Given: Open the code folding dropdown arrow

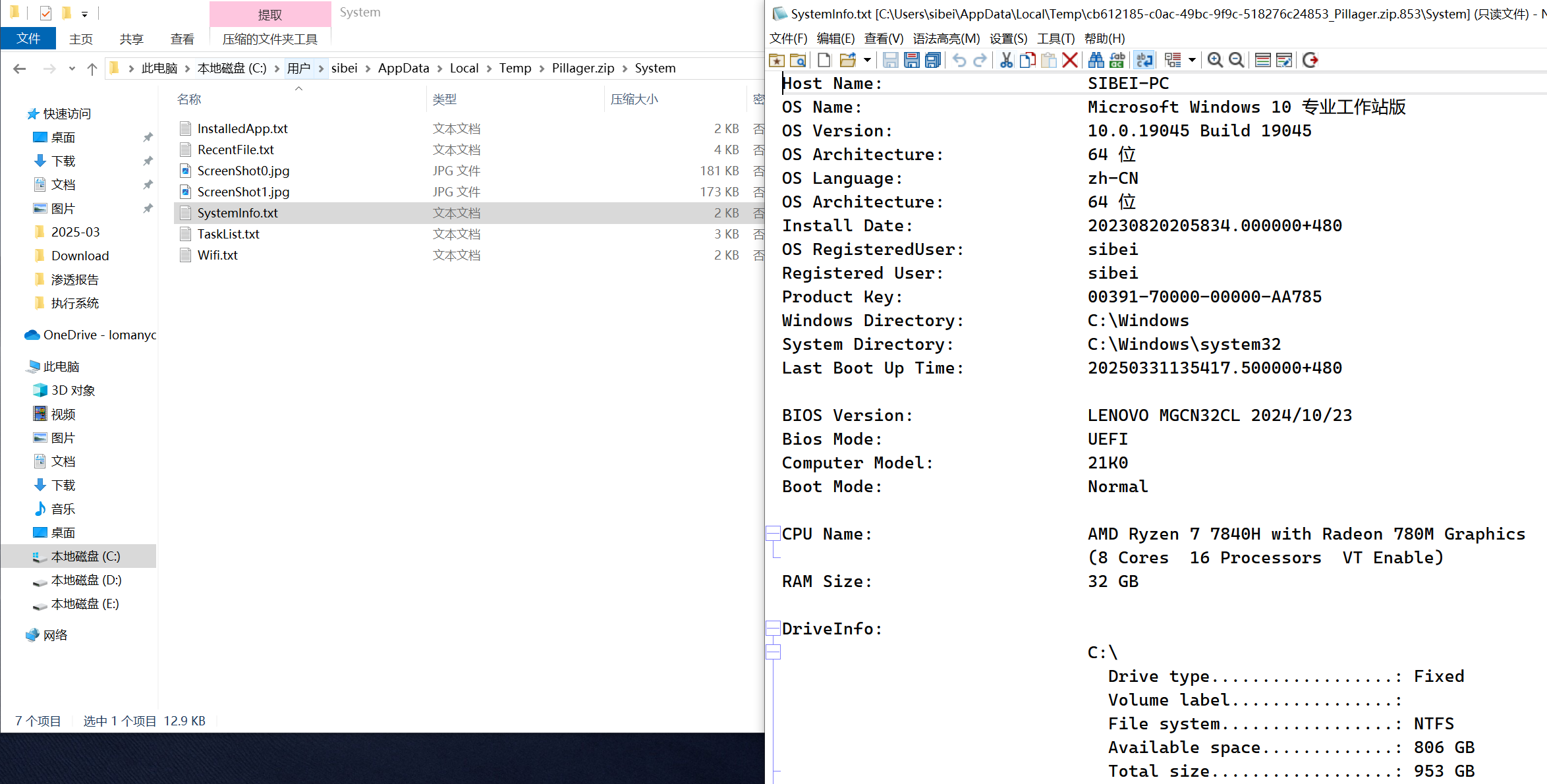Looking at the screenshot, I should (x=1192, y=60).
